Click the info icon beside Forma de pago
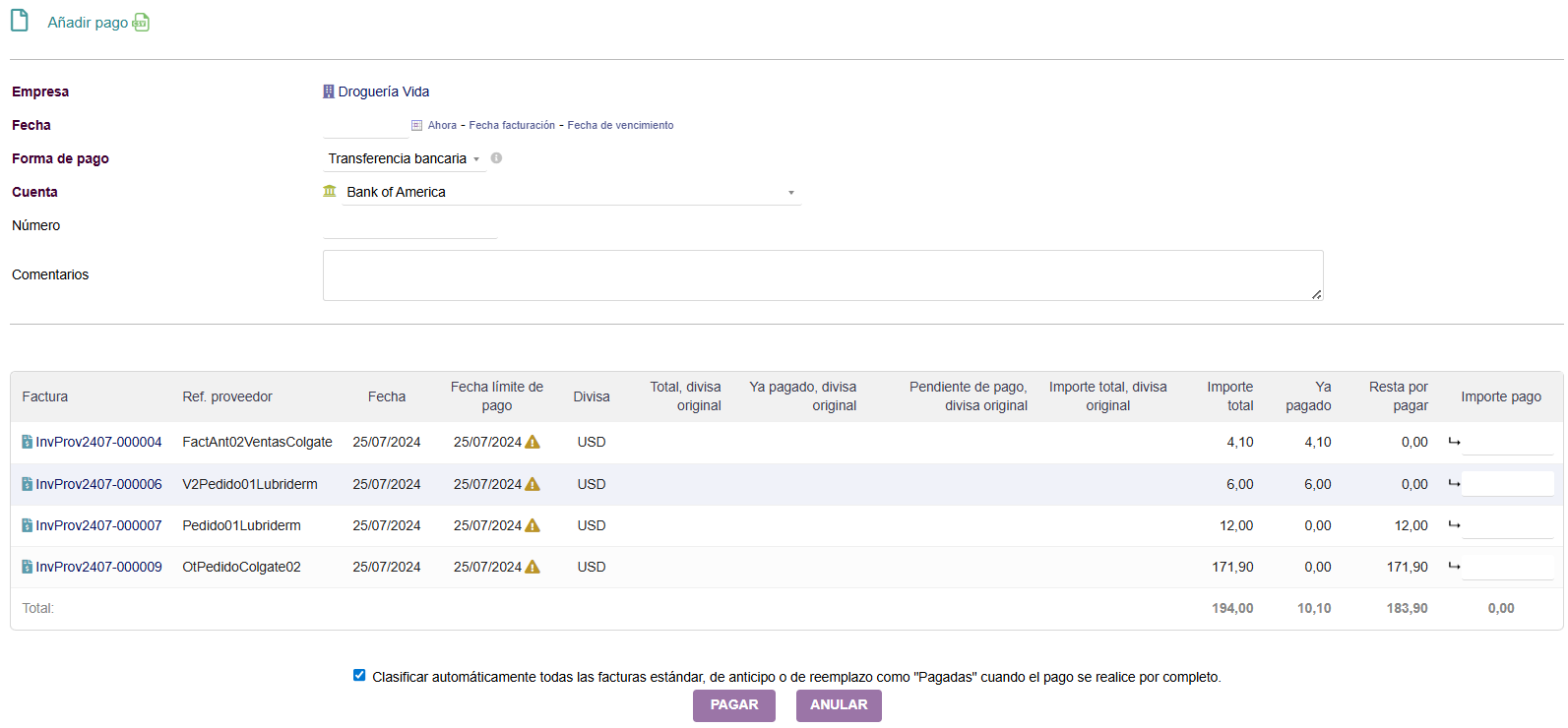This screenshot has height=728, width=1568. click(496, 158)
